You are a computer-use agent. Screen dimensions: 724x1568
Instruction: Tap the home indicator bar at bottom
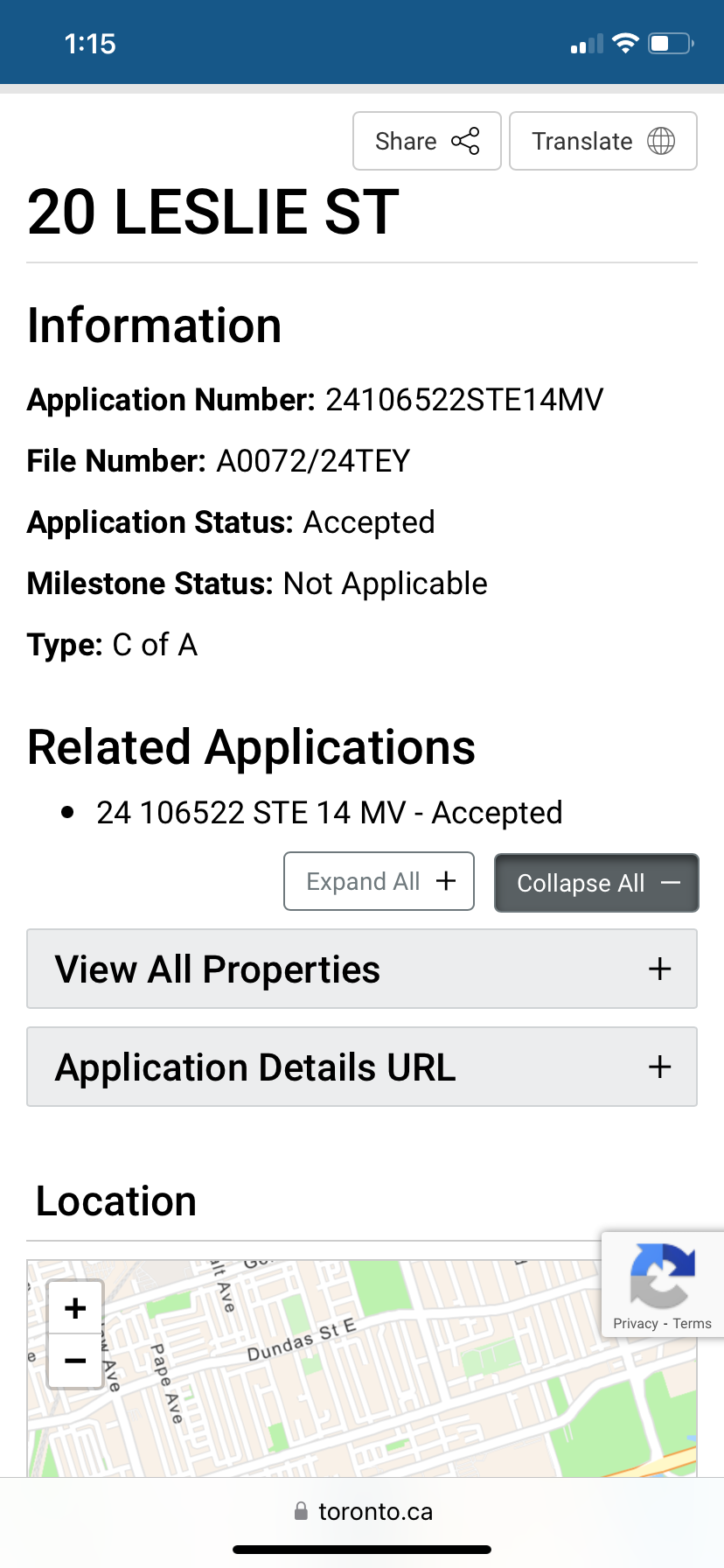[362, 1550]
